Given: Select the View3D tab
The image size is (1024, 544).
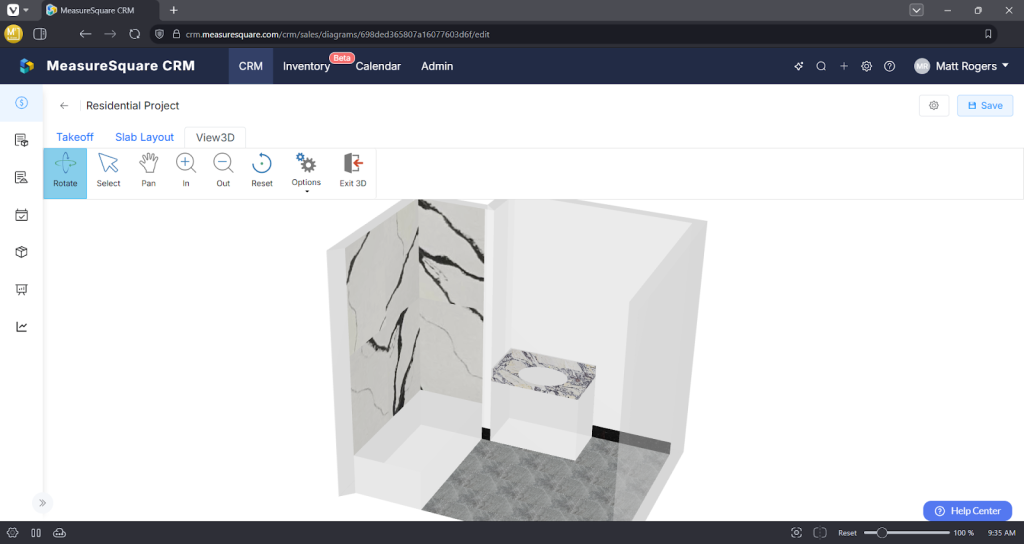Looking at the screenshot, I should (215, 137).
